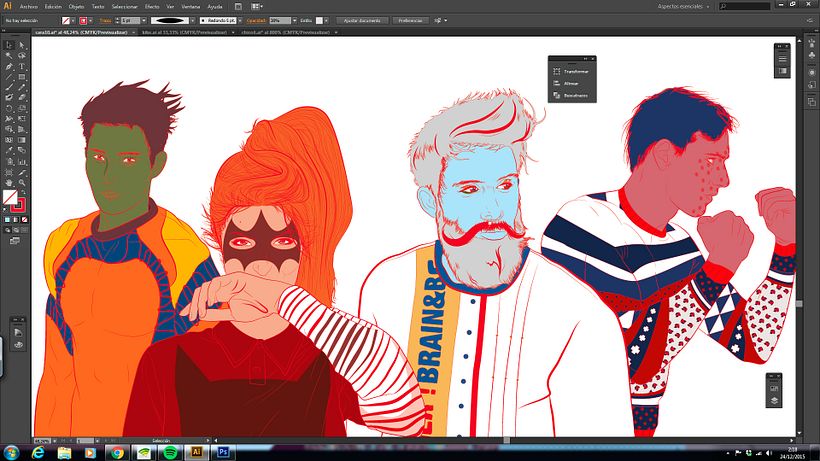Select the Shape Builder tool
This screenshot has width=820, height=461.
click(x=9, y=129)
